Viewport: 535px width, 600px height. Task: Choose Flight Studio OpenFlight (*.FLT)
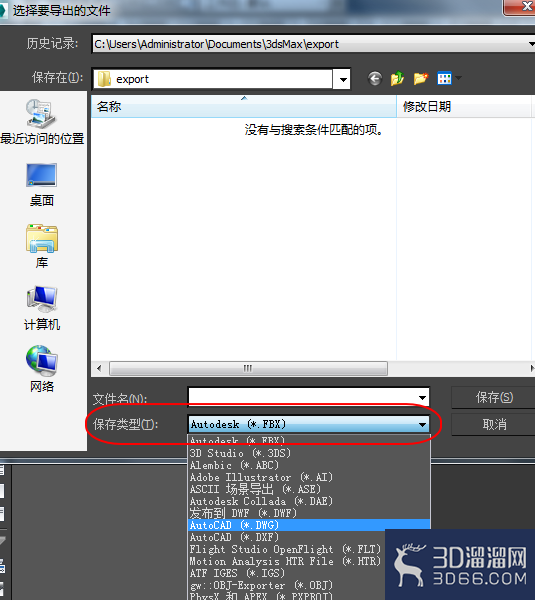tap(287, 549)
